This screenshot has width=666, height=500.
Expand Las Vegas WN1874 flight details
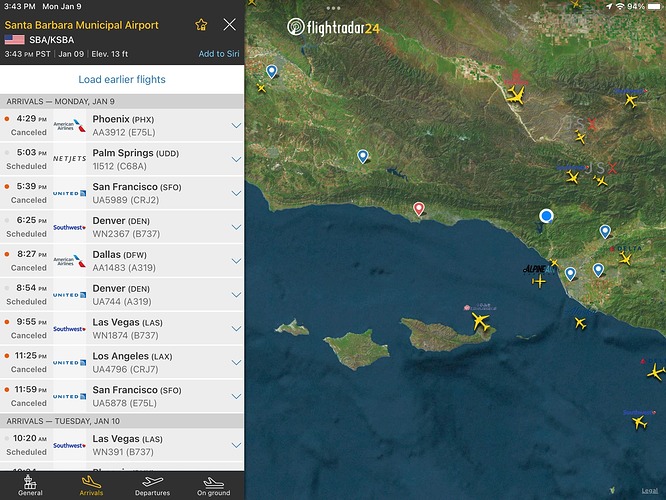236,329
